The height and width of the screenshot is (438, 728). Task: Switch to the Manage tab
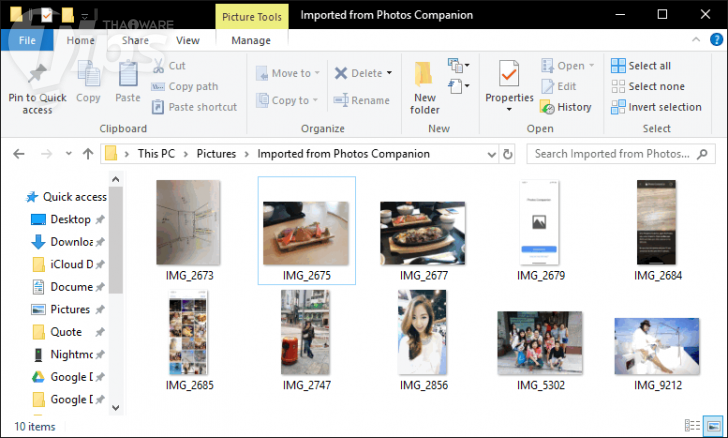[x=251, y=40]
